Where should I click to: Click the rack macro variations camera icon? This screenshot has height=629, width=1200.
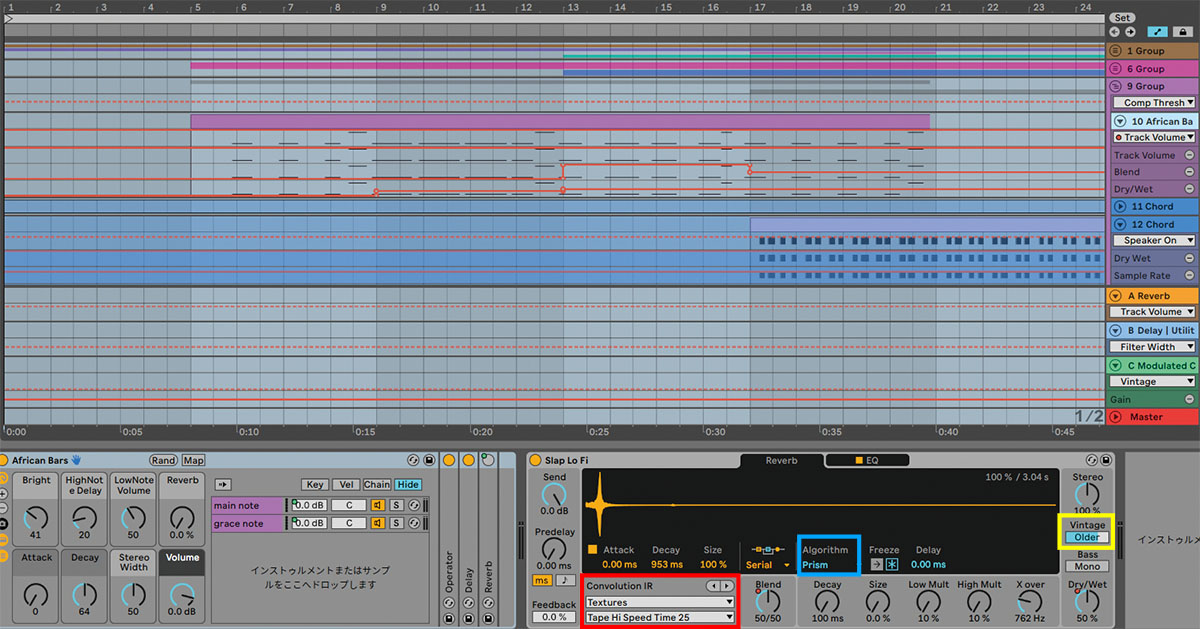[x=4, y=523]
